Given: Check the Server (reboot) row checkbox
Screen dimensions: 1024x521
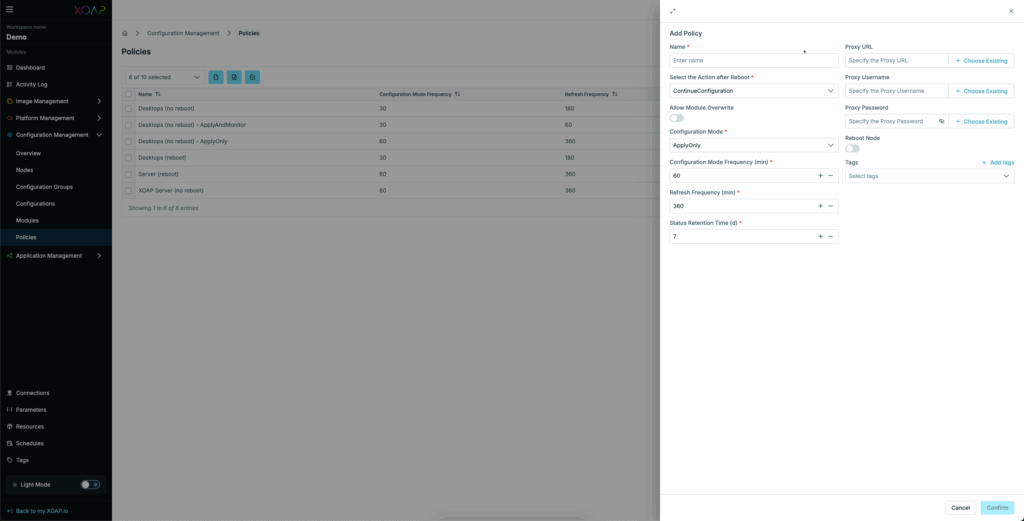Looking at the screenshot, I should pyautogui.click(x=129, y=174).
